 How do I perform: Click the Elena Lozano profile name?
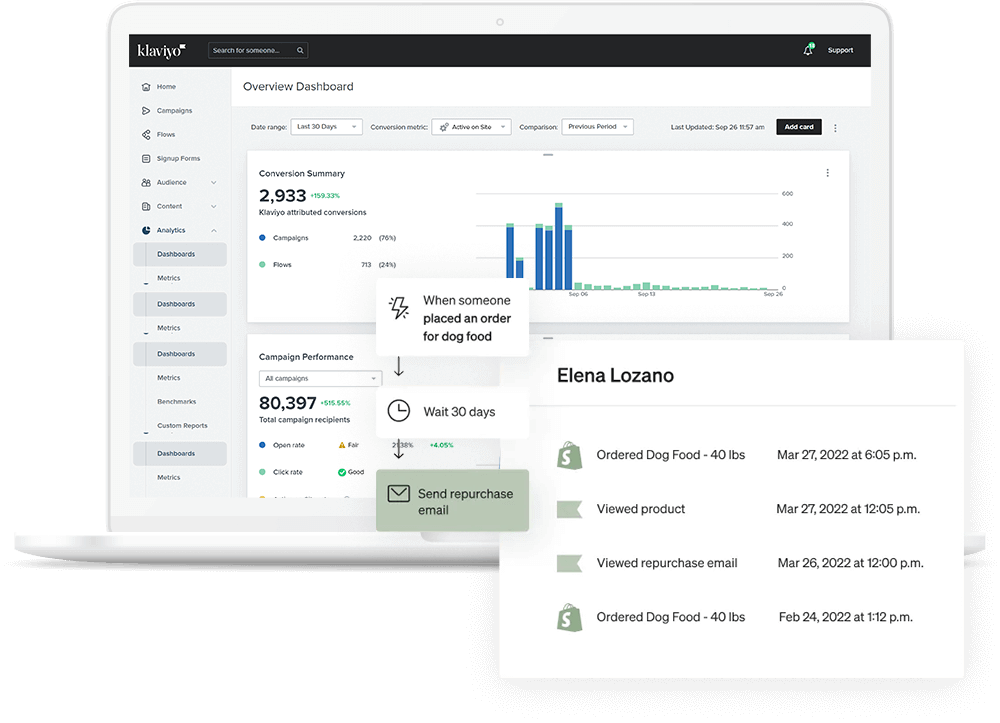click(x=615, y=376)
